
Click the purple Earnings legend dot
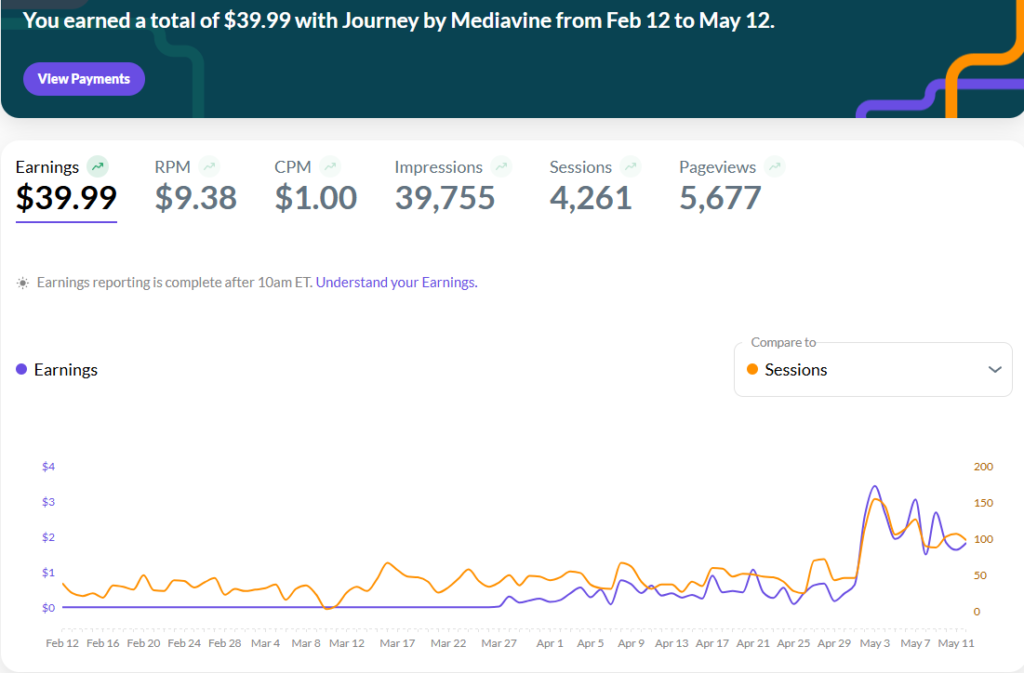click(22, 369)
